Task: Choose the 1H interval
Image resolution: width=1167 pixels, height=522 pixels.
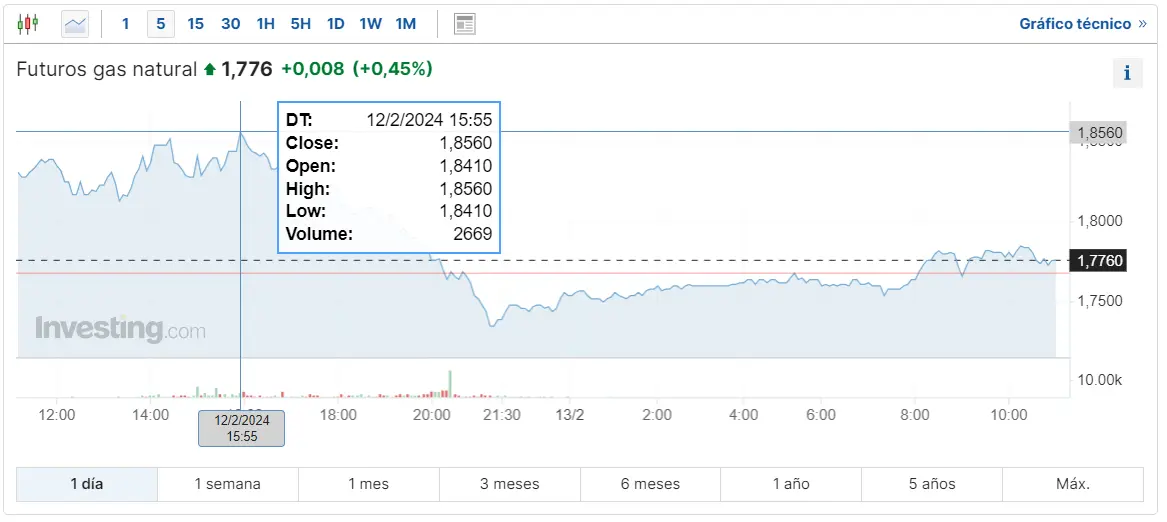Action: tap(265, 23)
